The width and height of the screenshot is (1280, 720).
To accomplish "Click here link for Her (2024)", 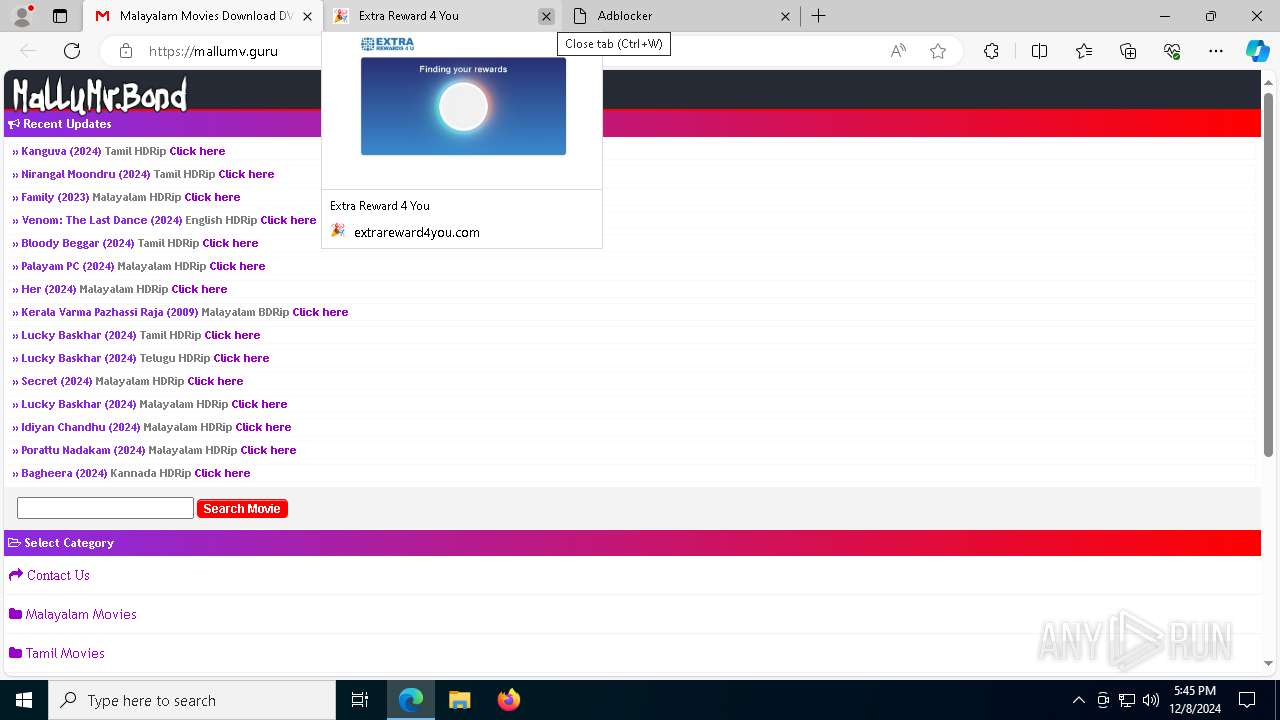I will pos(199,289).
